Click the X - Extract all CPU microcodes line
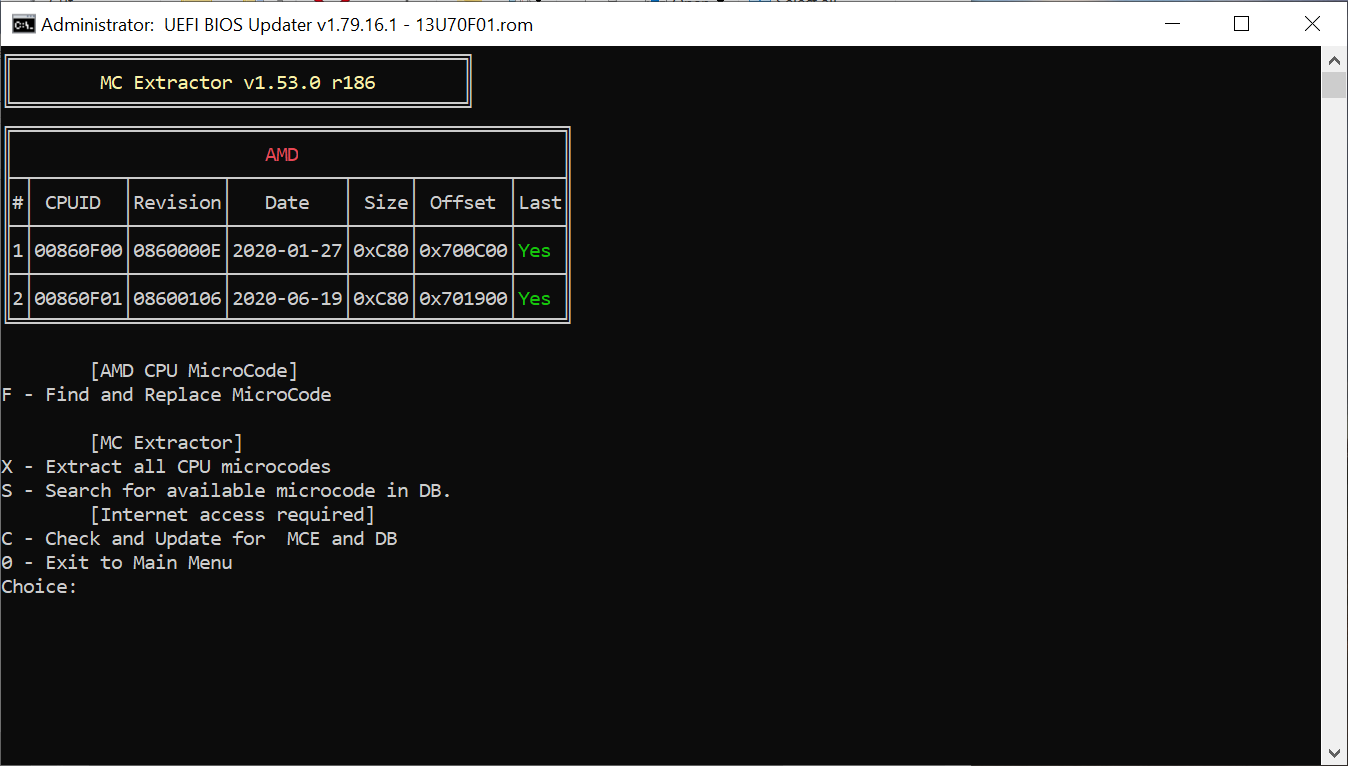The image size is (1348, 766). point(166,467)
